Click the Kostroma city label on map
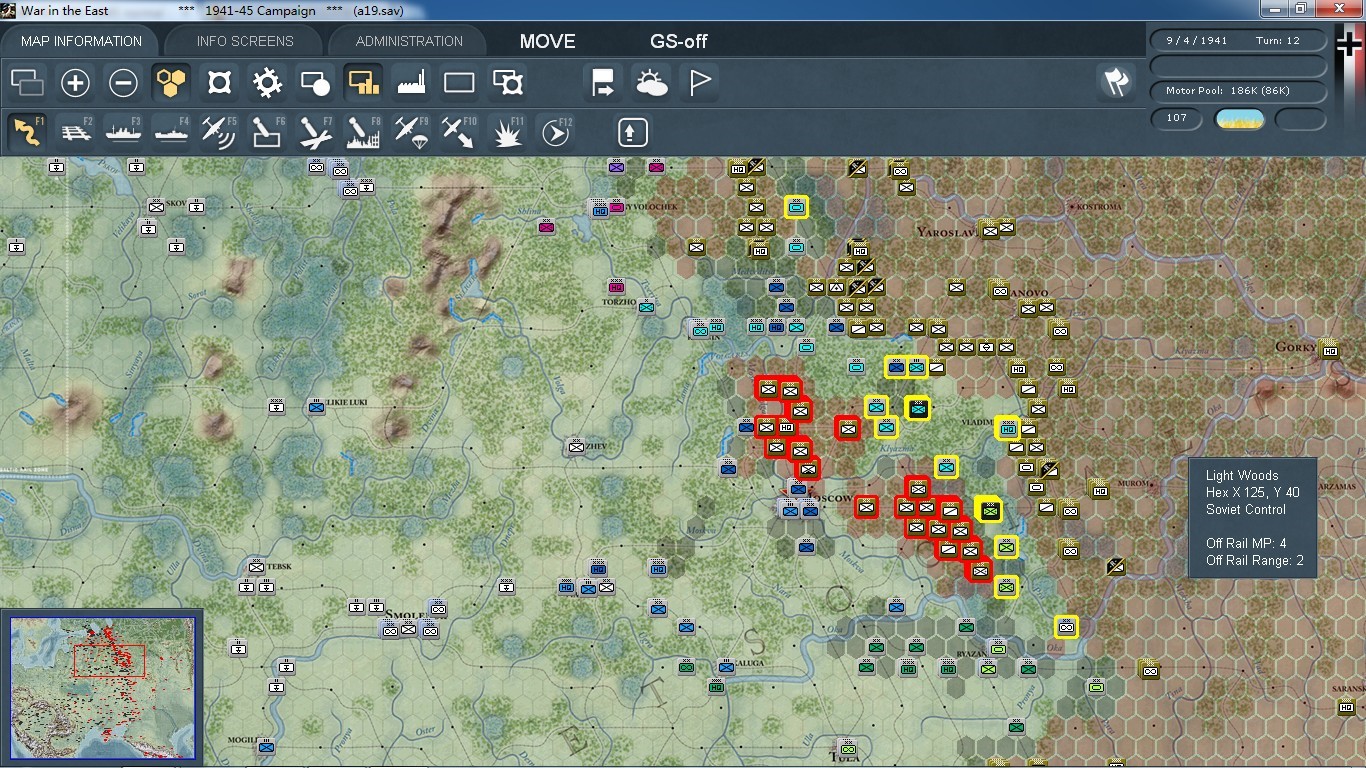This screenshot has height=768, width=1366. pyautogui.click(x=1098, y=206)
